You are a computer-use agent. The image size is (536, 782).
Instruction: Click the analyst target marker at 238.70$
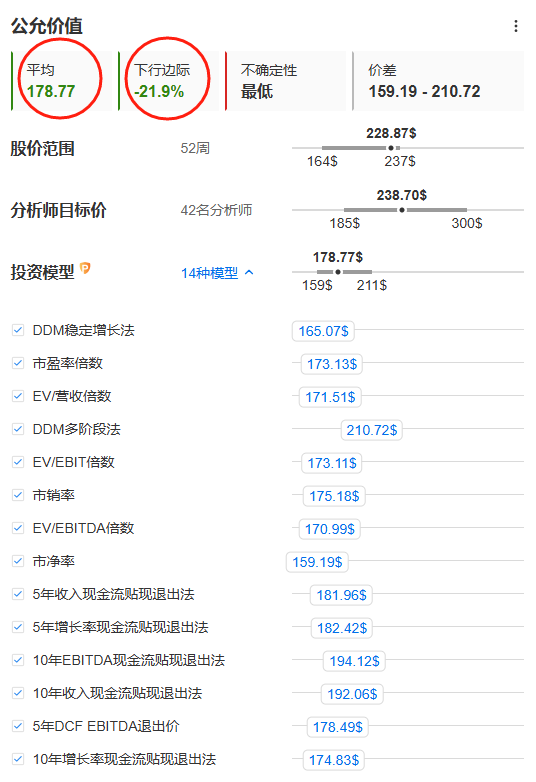pos(402,210)
